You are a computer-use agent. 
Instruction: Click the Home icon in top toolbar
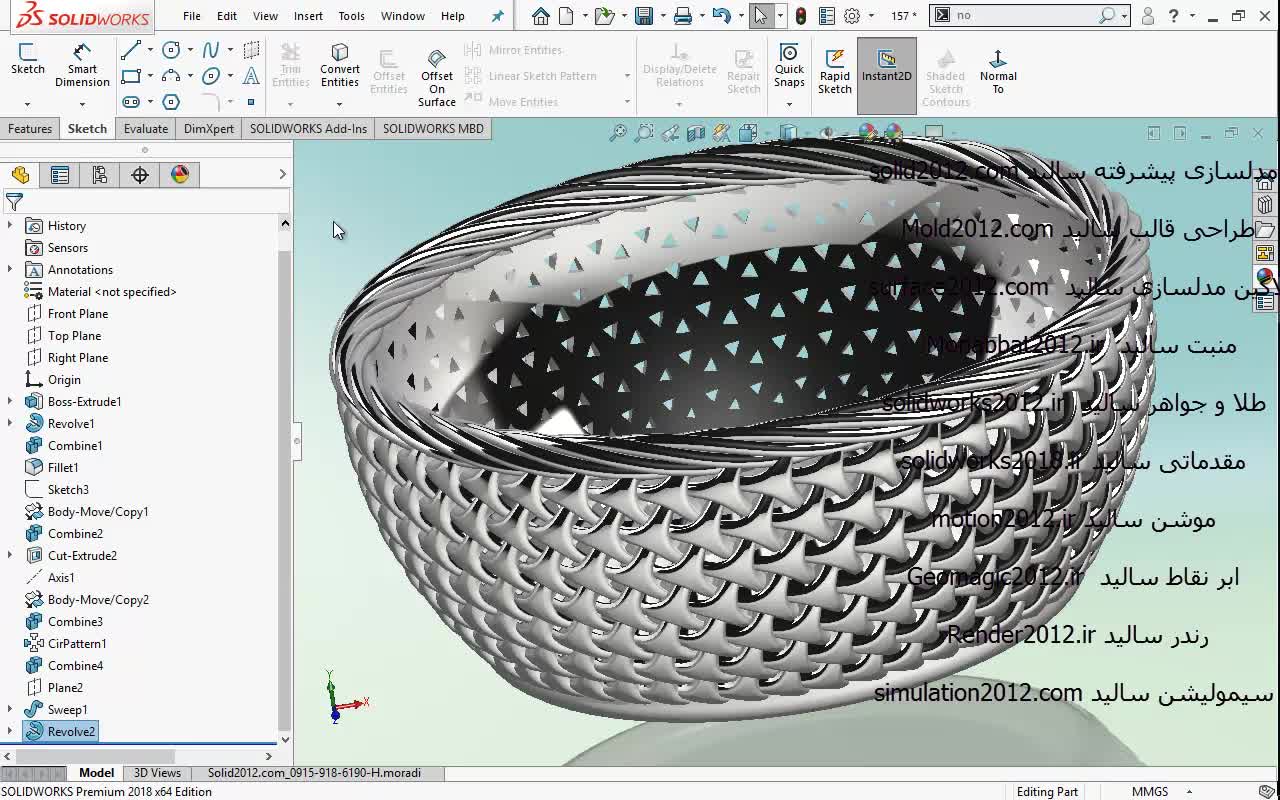point(540,16)
